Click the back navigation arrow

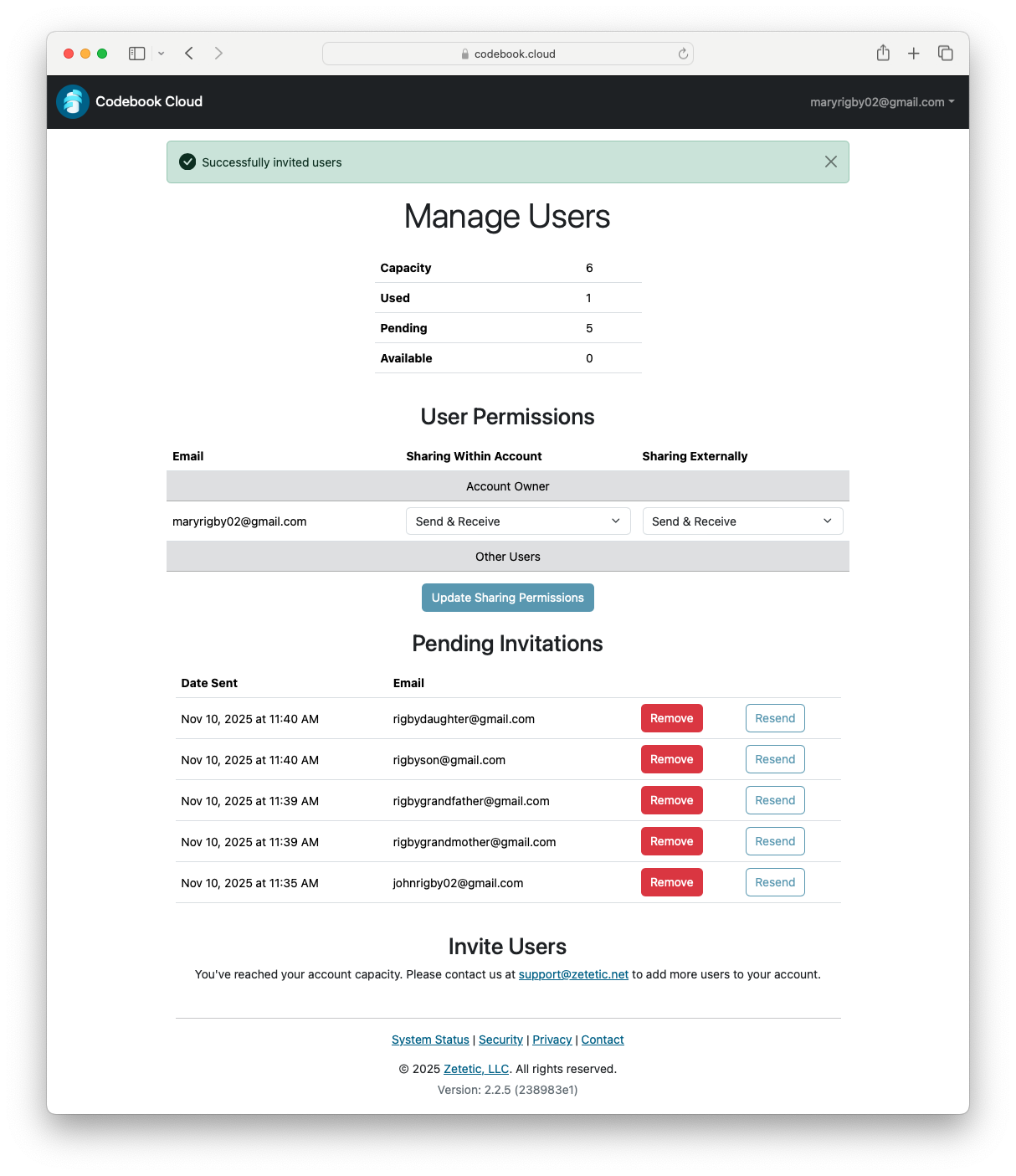pyautogui.click(x=188, y=52)
